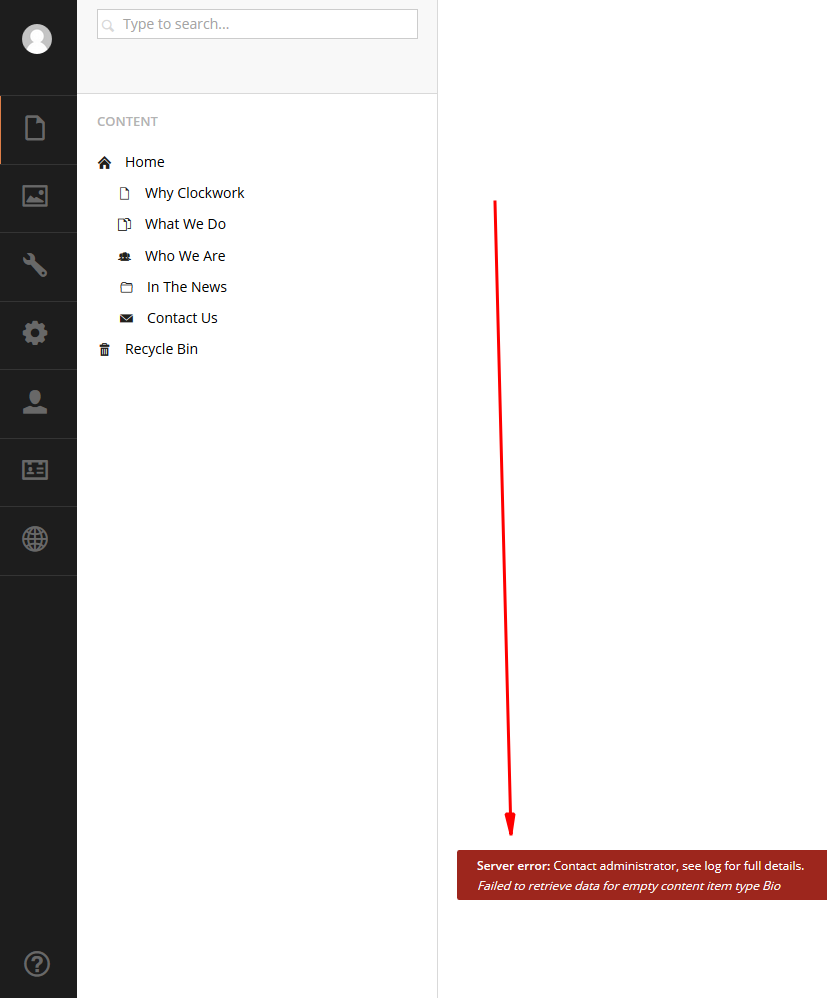The width and height of the screenshot is (827, 998).
Task: Open the Translation globe icon
Action: click(x=36, y=540)
